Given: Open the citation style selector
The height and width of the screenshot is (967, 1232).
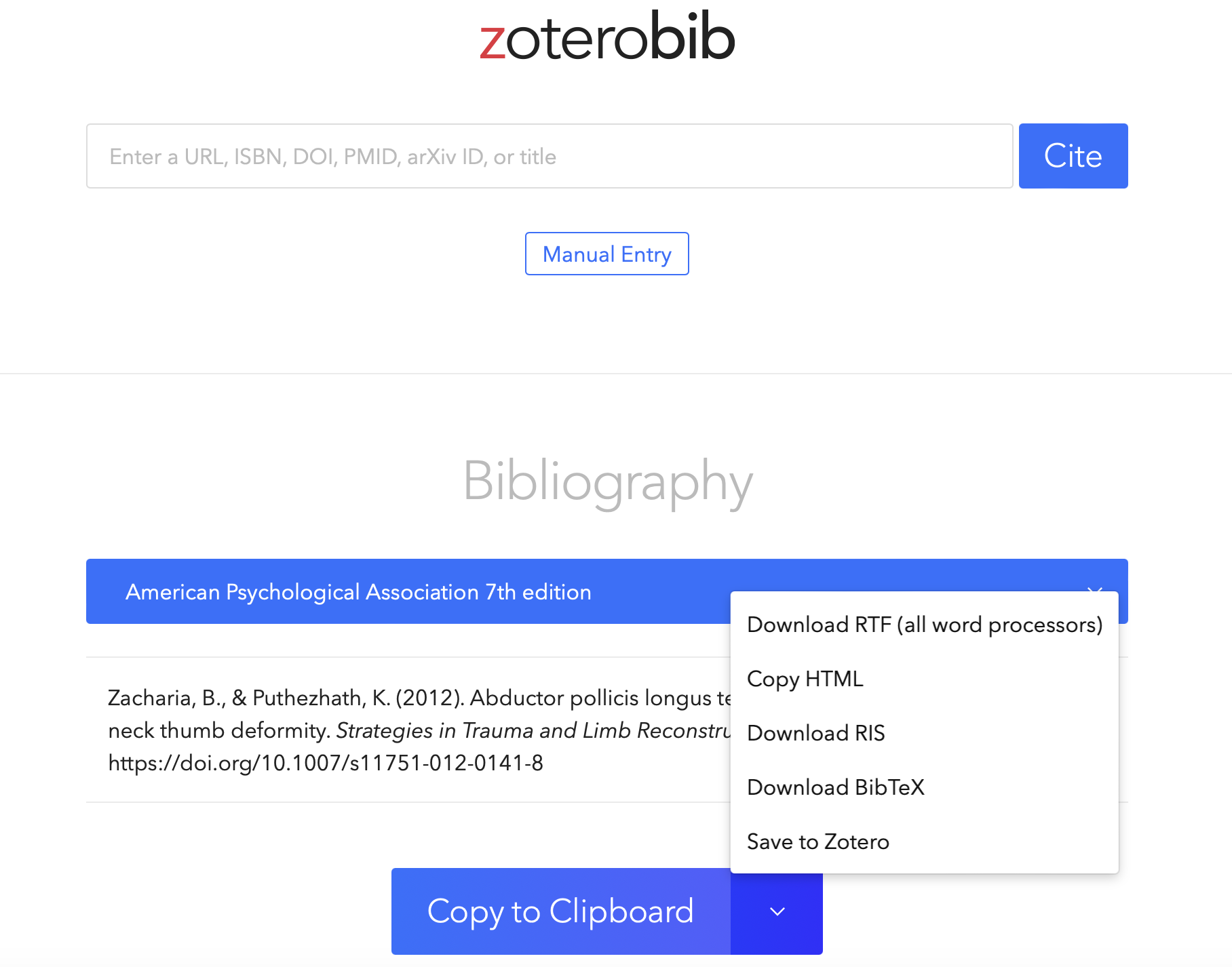Looking at the screenshot, I should click(x=407, y=591).
